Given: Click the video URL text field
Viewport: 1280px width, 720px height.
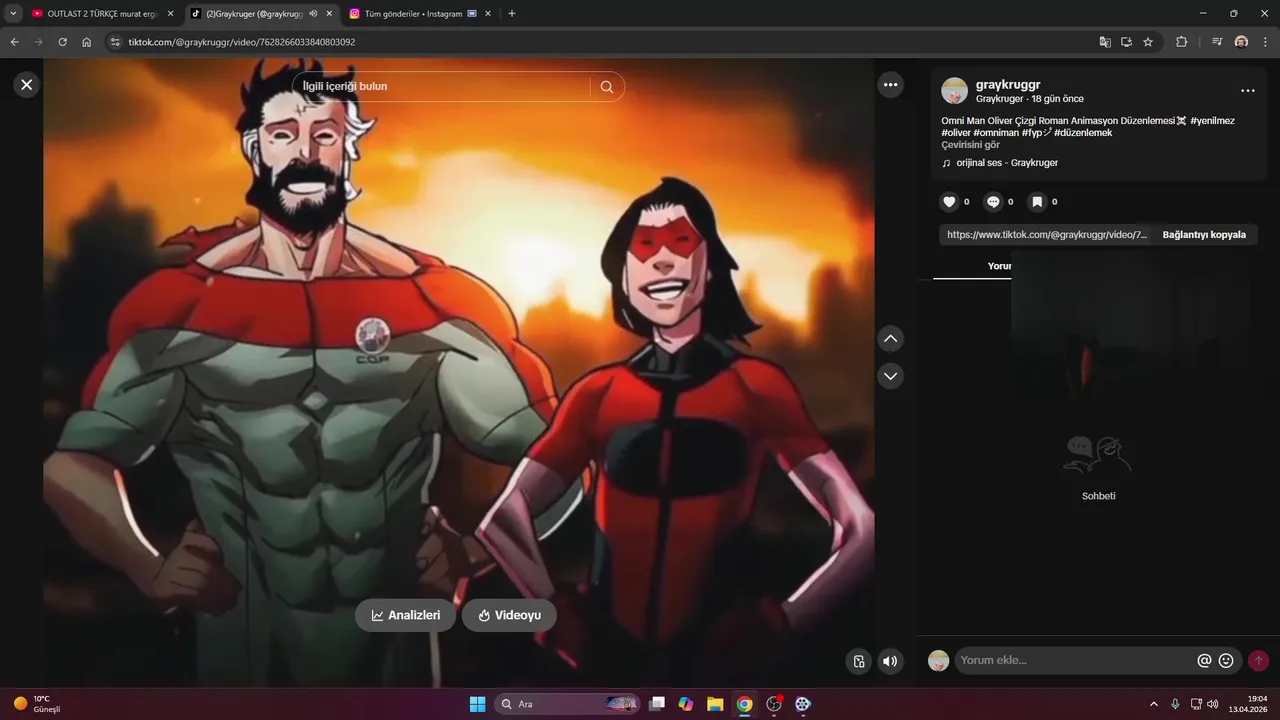Looking at the screenshot, I should 1045,235.
